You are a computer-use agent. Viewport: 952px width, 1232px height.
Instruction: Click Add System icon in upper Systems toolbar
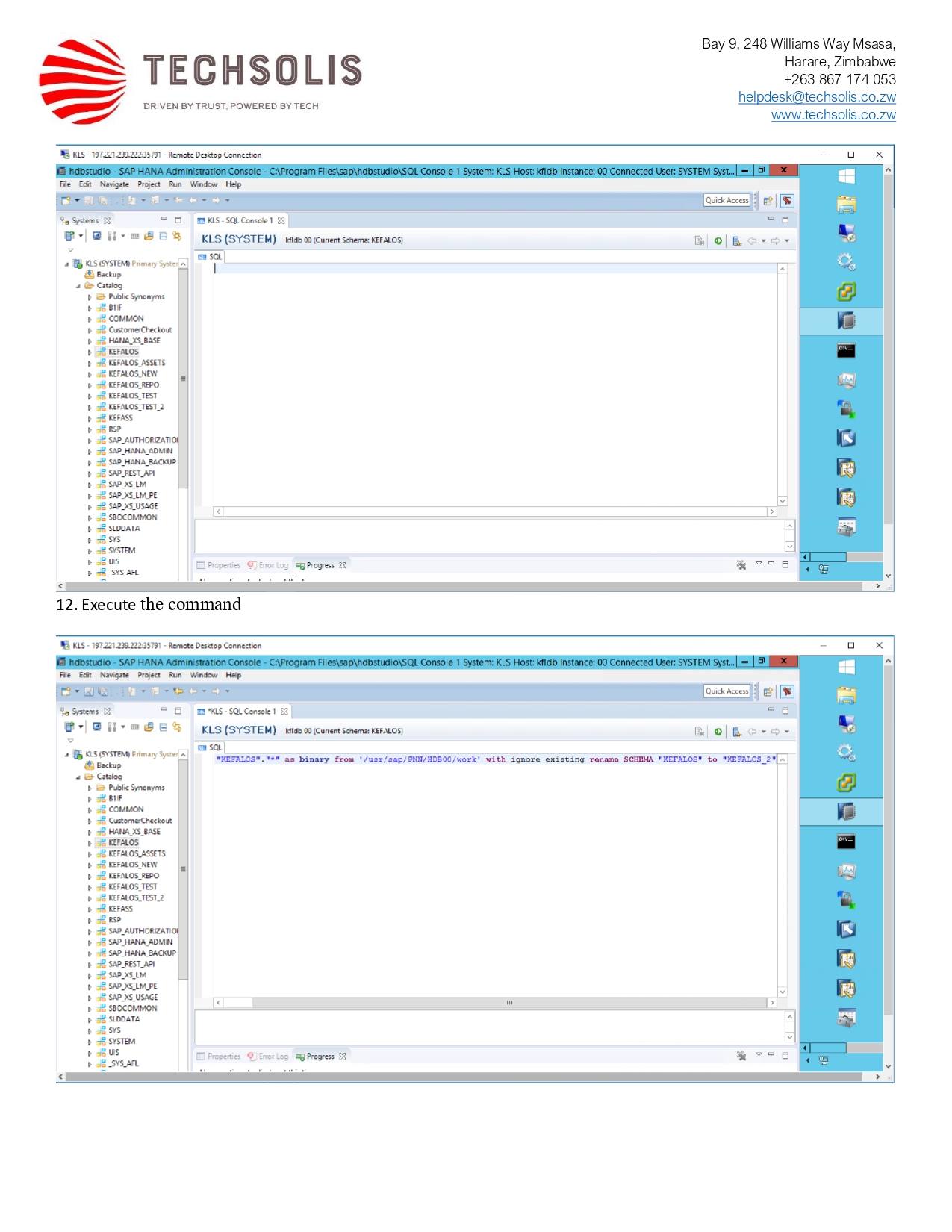[69, 236]
